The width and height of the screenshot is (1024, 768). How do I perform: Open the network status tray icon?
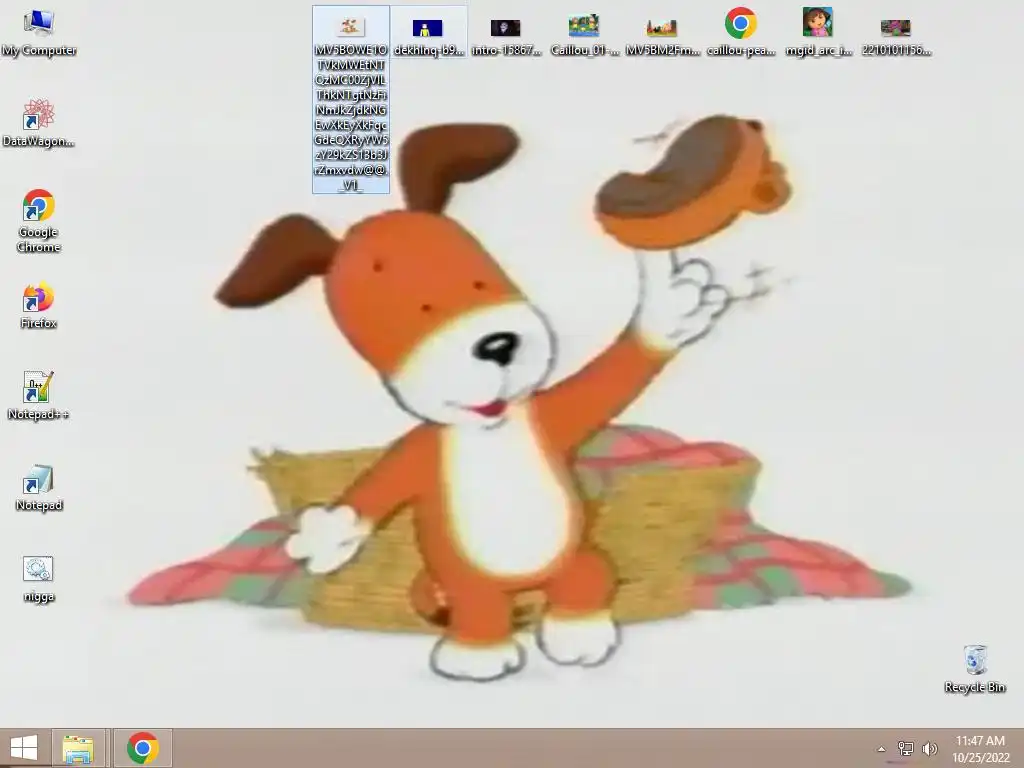click(906, 748)
